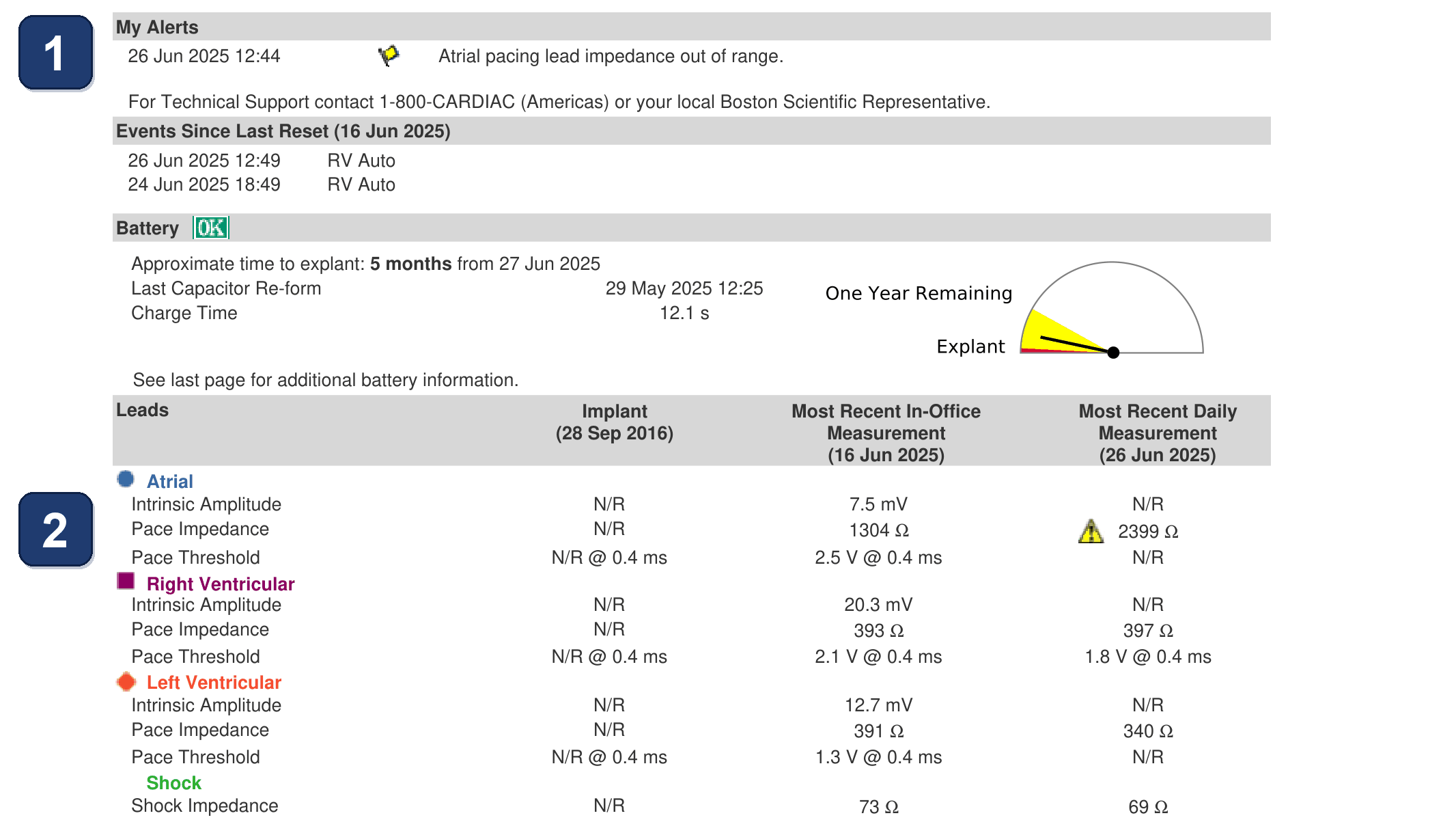The width and height of the screenshot is (1456, 820).
Task: Select the 24 Jun 2025 18:49 event
Action: tap(262, 184)
